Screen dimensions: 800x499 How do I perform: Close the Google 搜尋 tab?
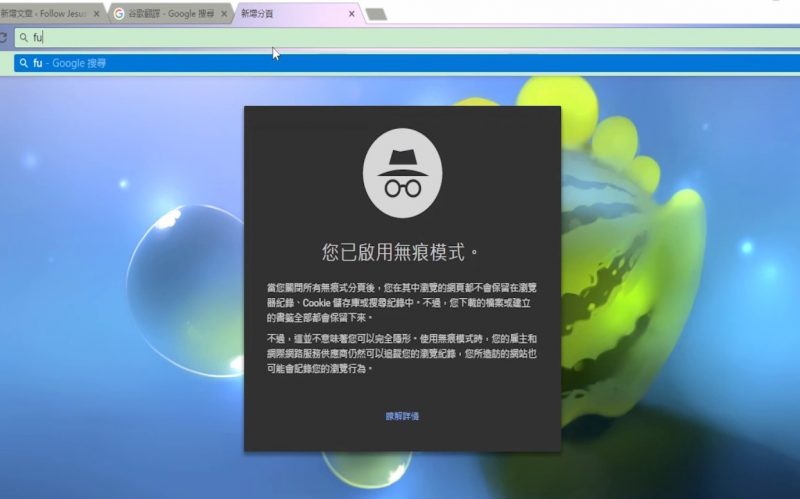[223, 14]
